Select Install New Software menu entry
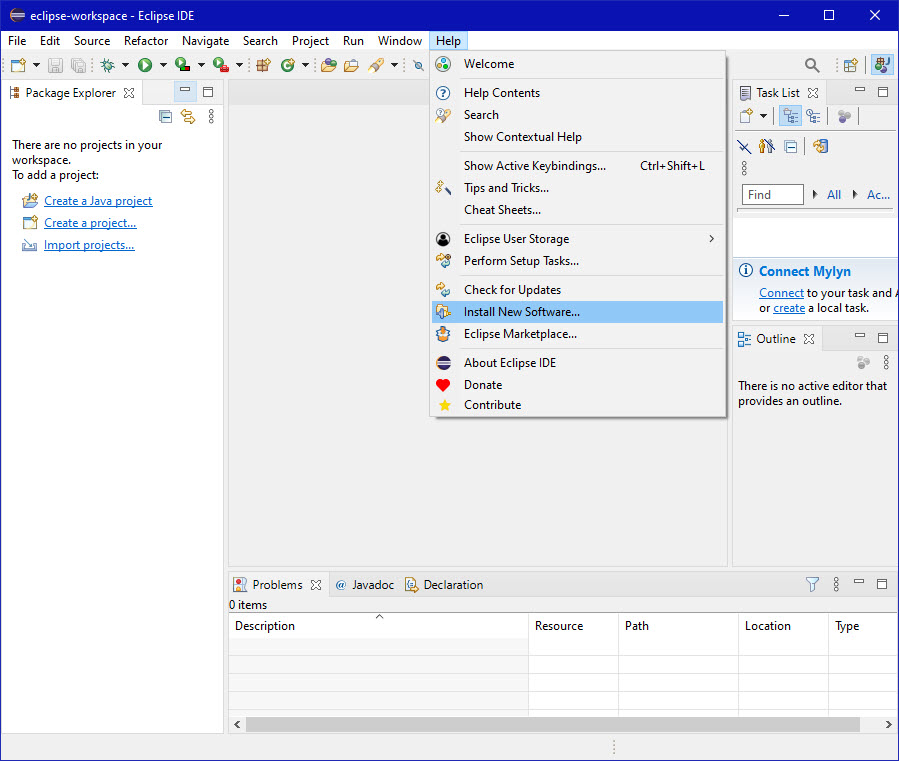The height and width of the screenshot is (761, 899). click(x=521, y=312)
